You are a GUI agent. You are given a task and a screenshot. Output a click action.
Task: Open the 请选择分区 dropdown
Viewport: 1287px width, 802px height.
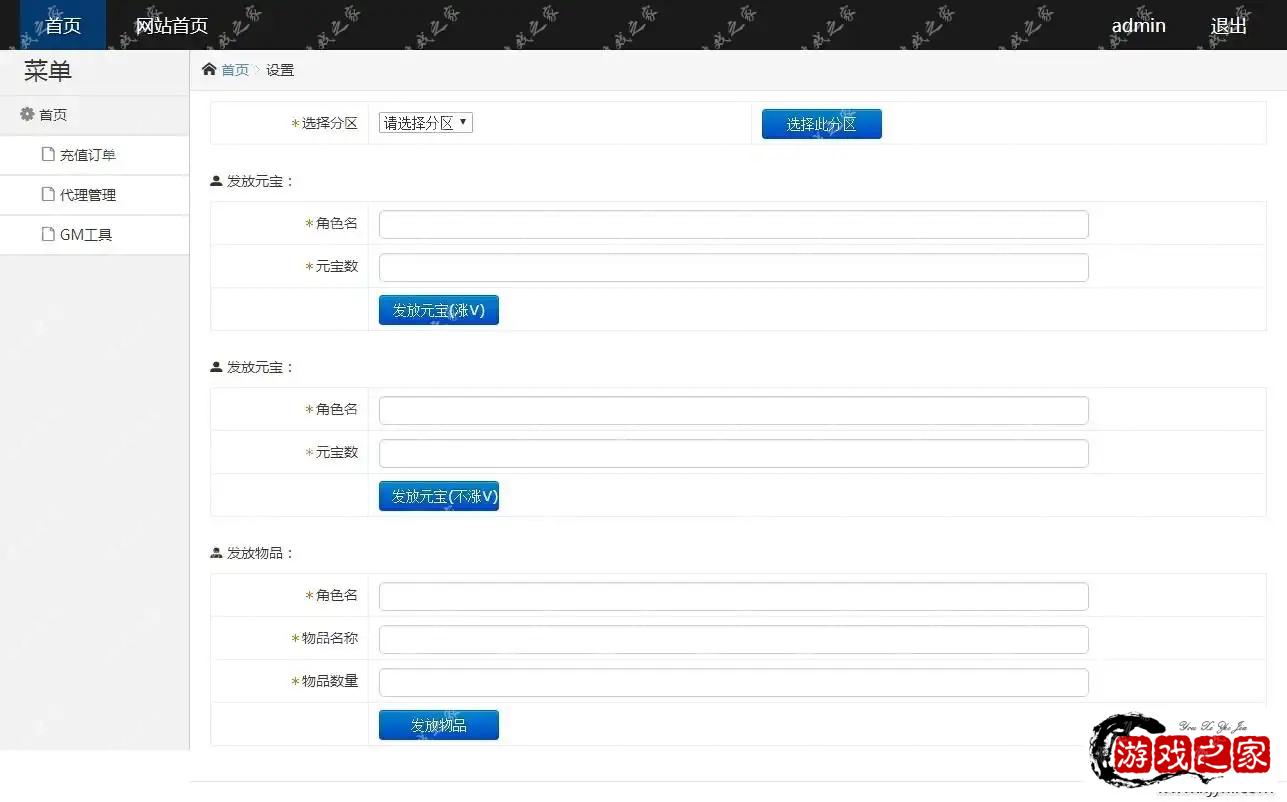point(425,123)
